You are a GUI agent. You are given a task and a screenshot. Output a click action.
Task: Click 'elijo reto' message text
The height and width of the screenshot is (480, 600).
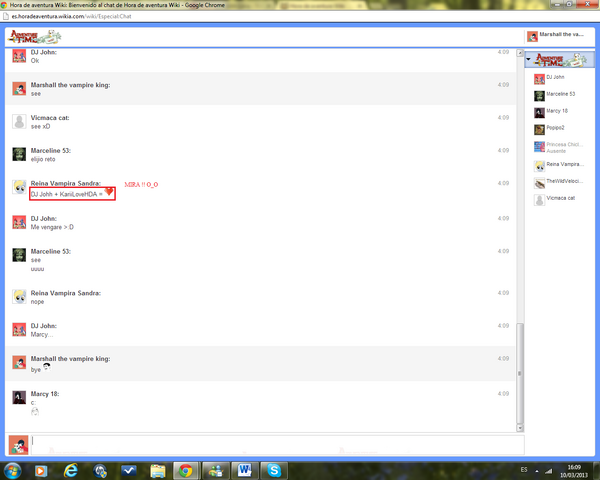click(x=43, y=159)
